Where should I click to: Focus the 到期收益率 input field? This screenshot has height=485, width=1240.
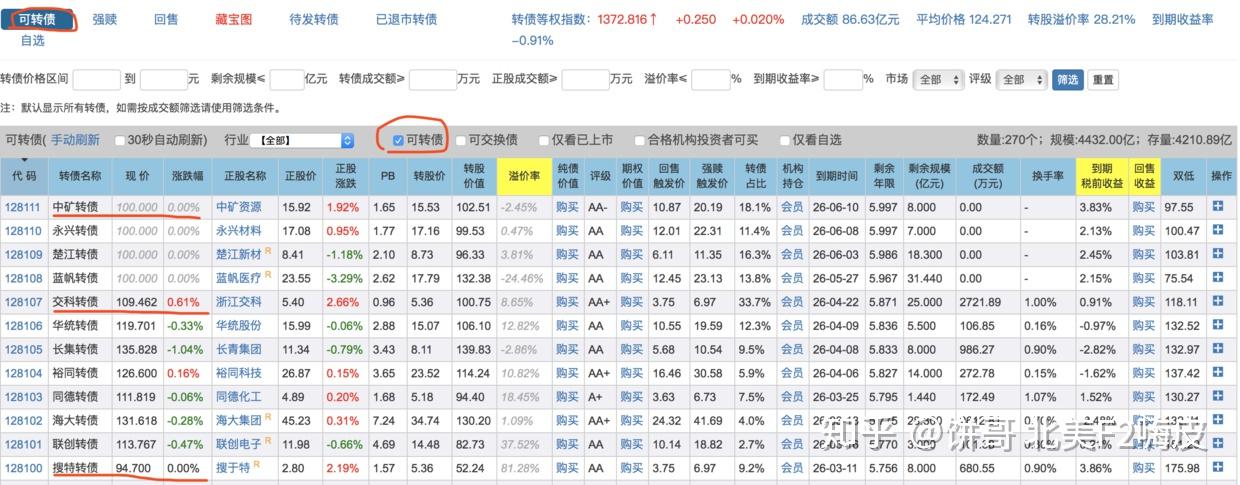842,80
